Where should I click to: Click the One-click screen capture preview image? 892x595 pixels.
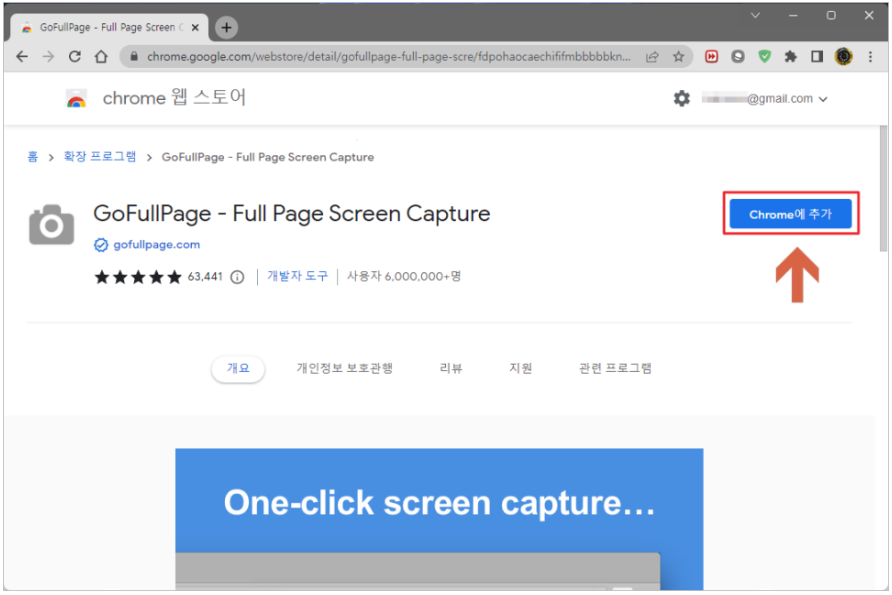pyautogui.click(x=439, y=519)
